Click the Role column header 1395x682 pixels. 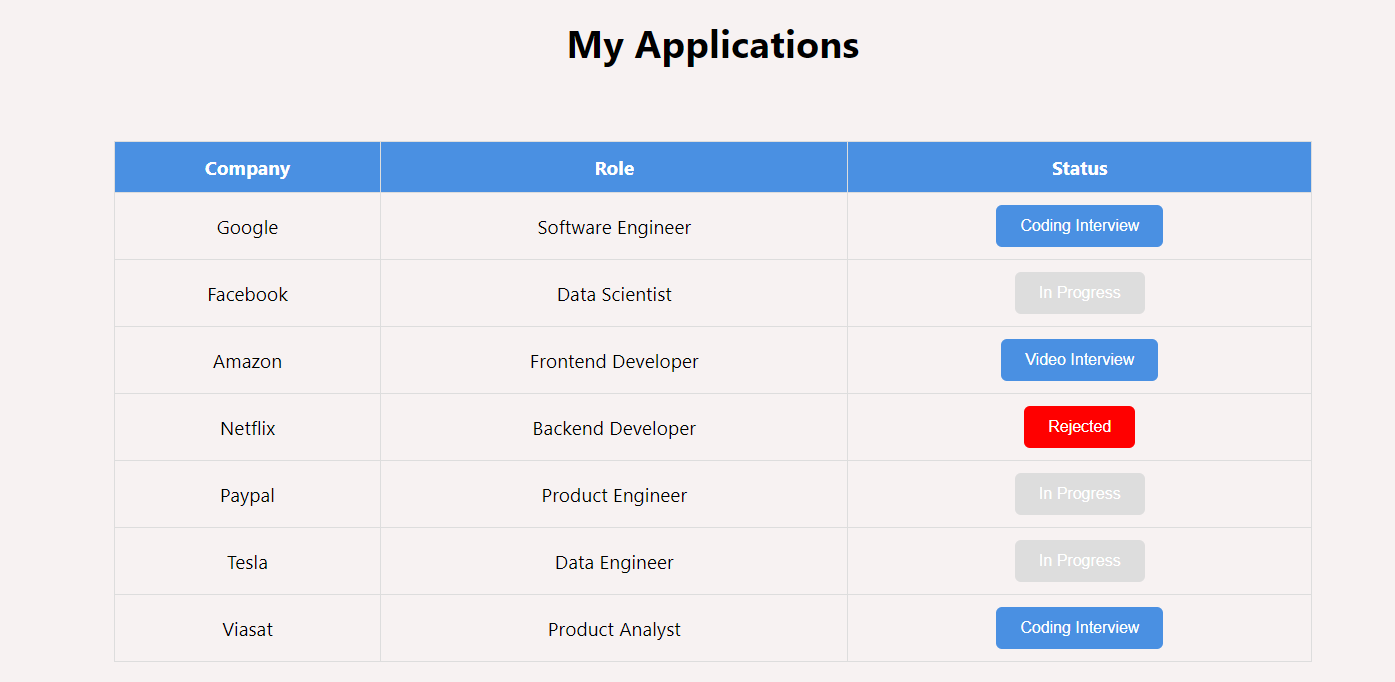click(614, 168)
